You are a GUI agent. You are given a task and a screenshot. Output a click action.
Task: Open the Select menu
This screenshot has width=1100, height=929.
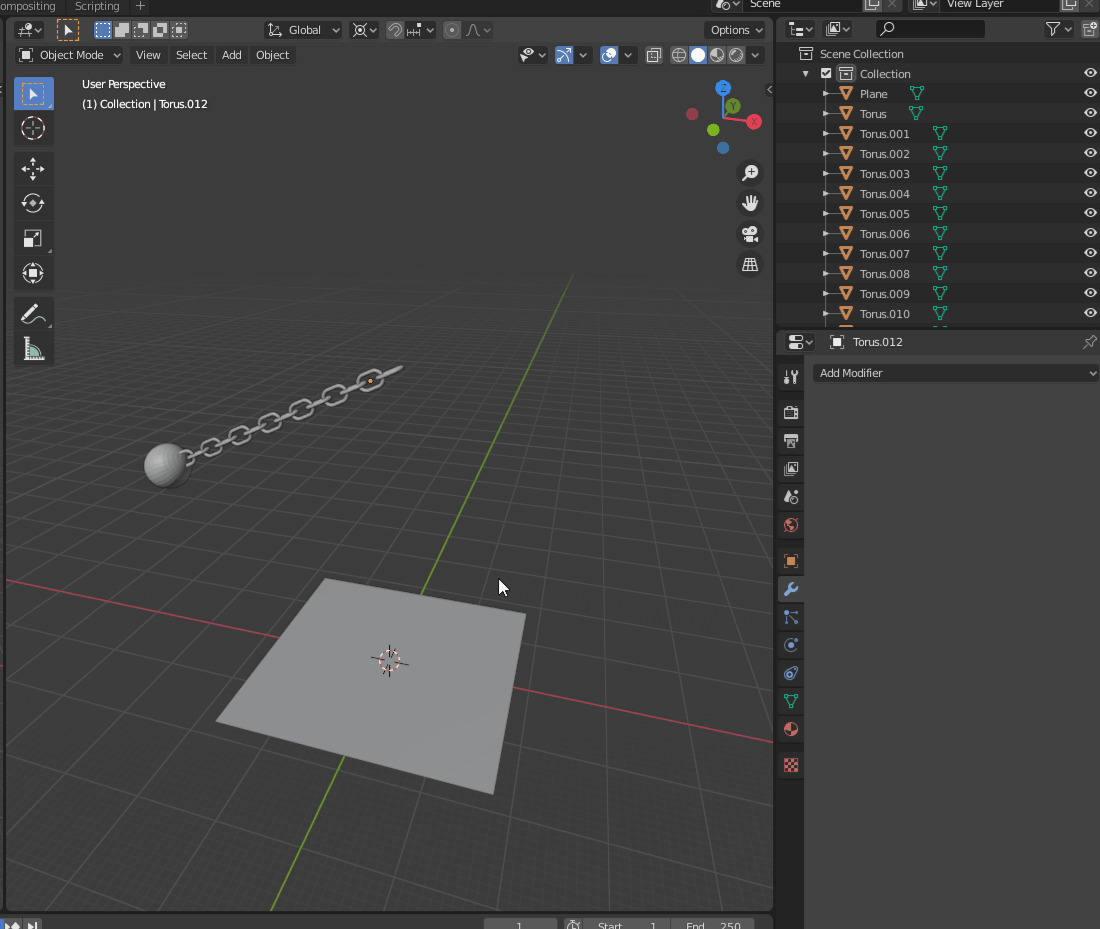coord(191,55)
